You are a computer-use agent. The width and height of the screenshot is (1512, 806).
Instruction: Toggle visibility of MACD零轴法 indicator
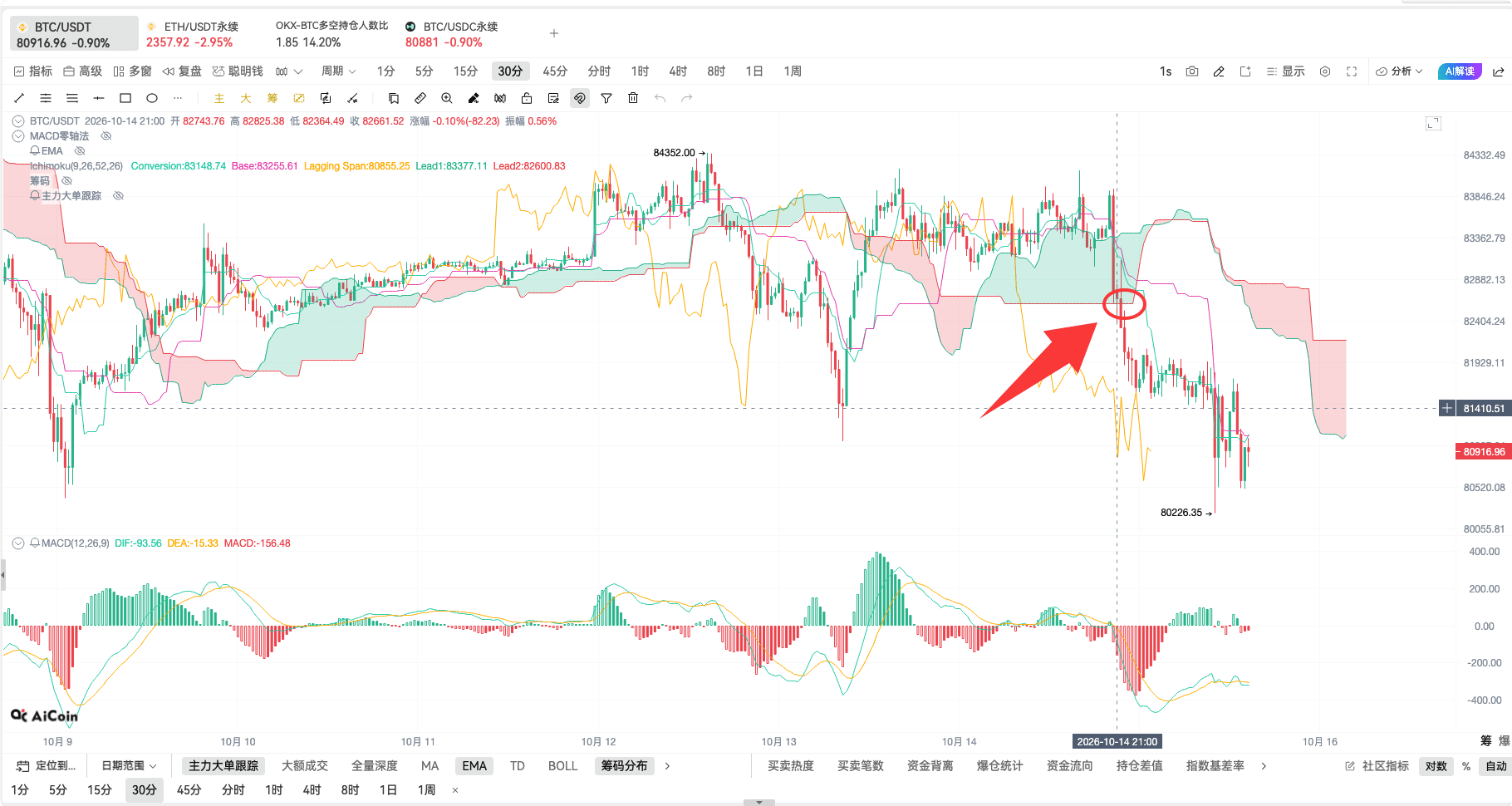(x=106, y=136)
